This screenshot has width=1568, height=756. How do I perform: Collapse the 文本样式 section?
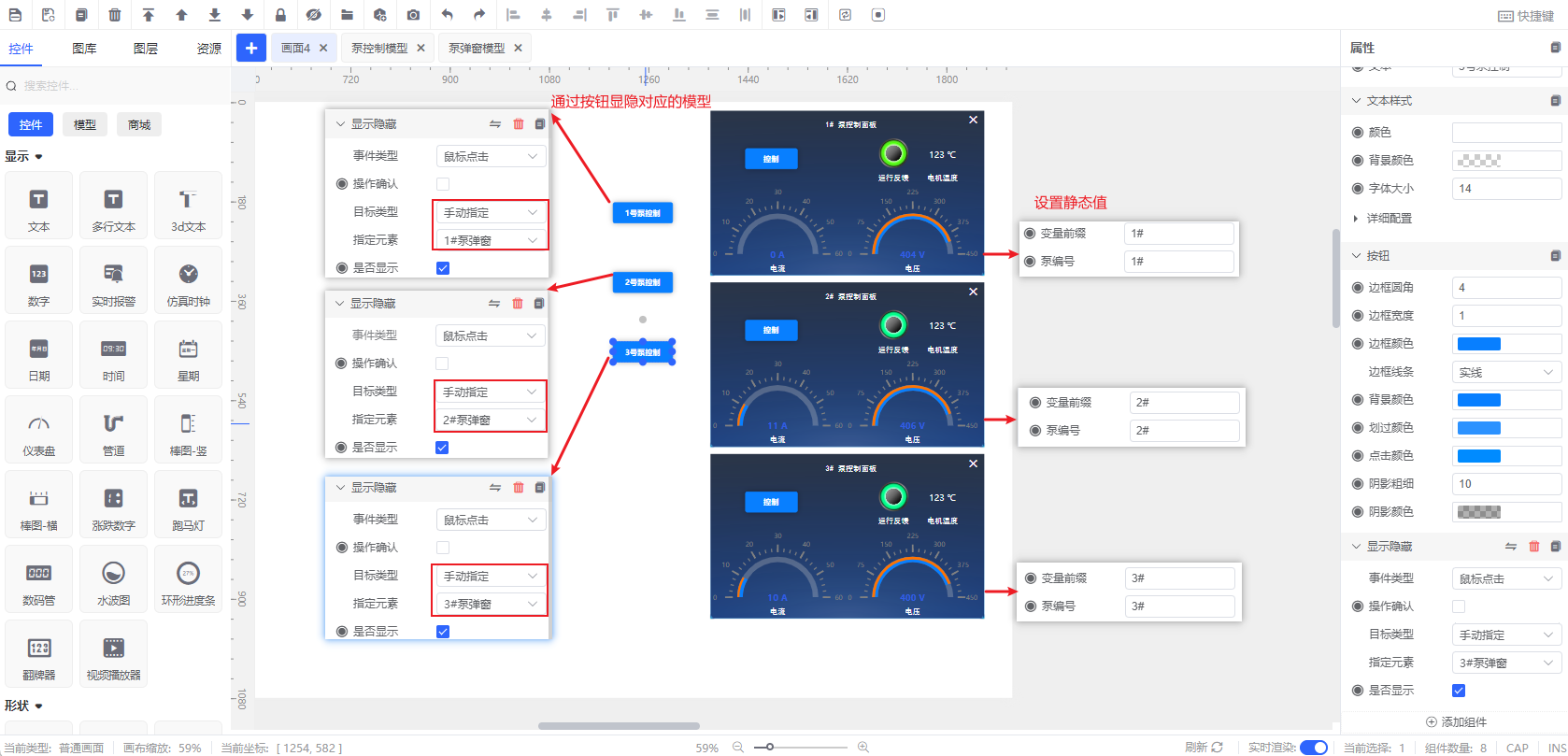(x=1357, y=101)
